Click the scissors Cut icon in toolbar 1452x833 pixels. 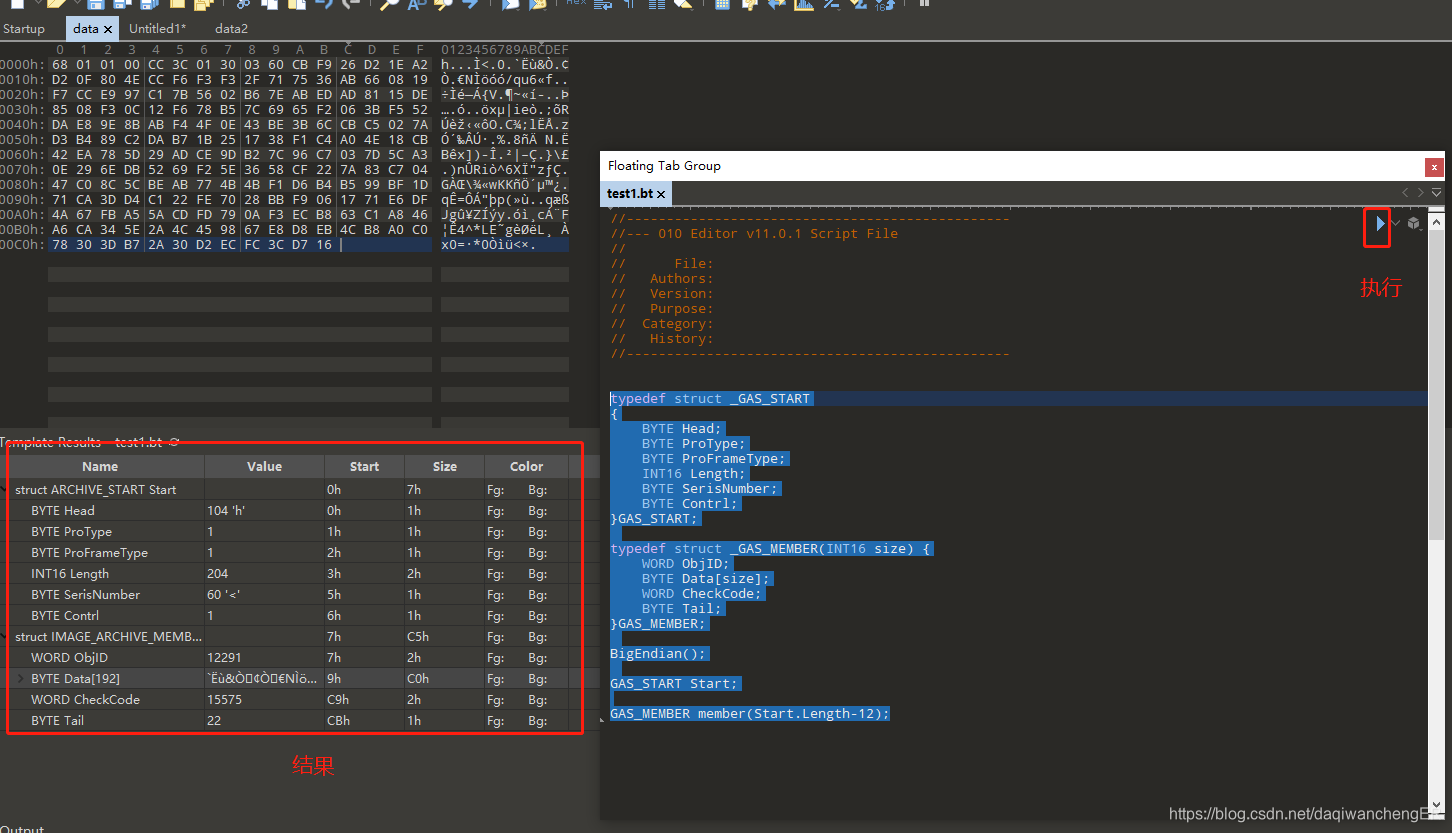(243, 4)
